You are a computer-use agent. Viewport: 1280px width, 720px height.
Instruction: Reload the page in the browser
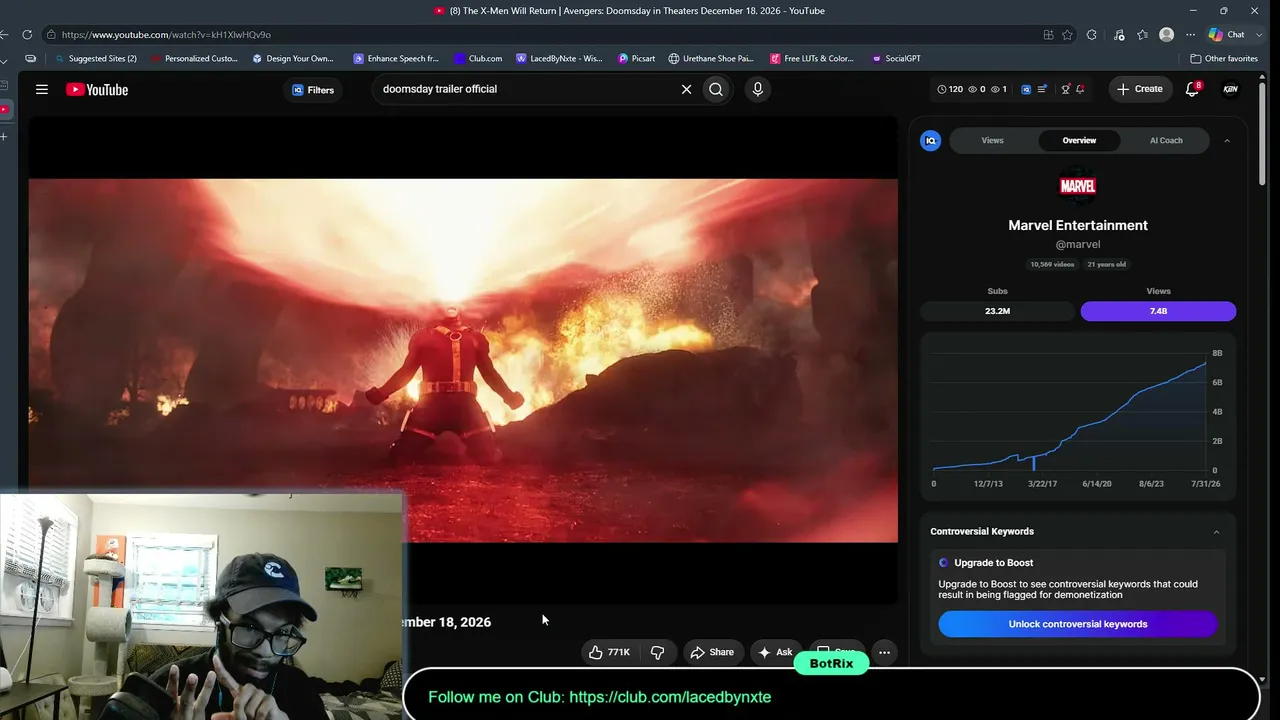tap(27, 35)
